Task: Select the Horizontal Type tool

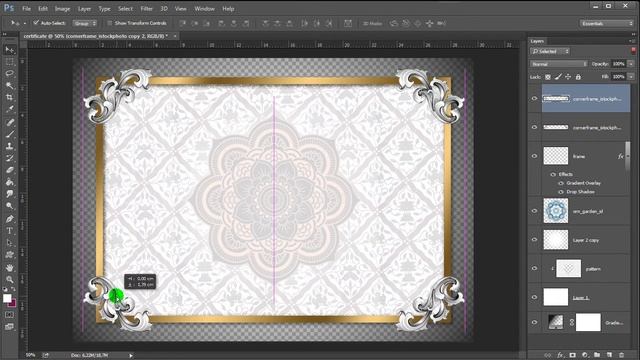Action: point(9,231)
